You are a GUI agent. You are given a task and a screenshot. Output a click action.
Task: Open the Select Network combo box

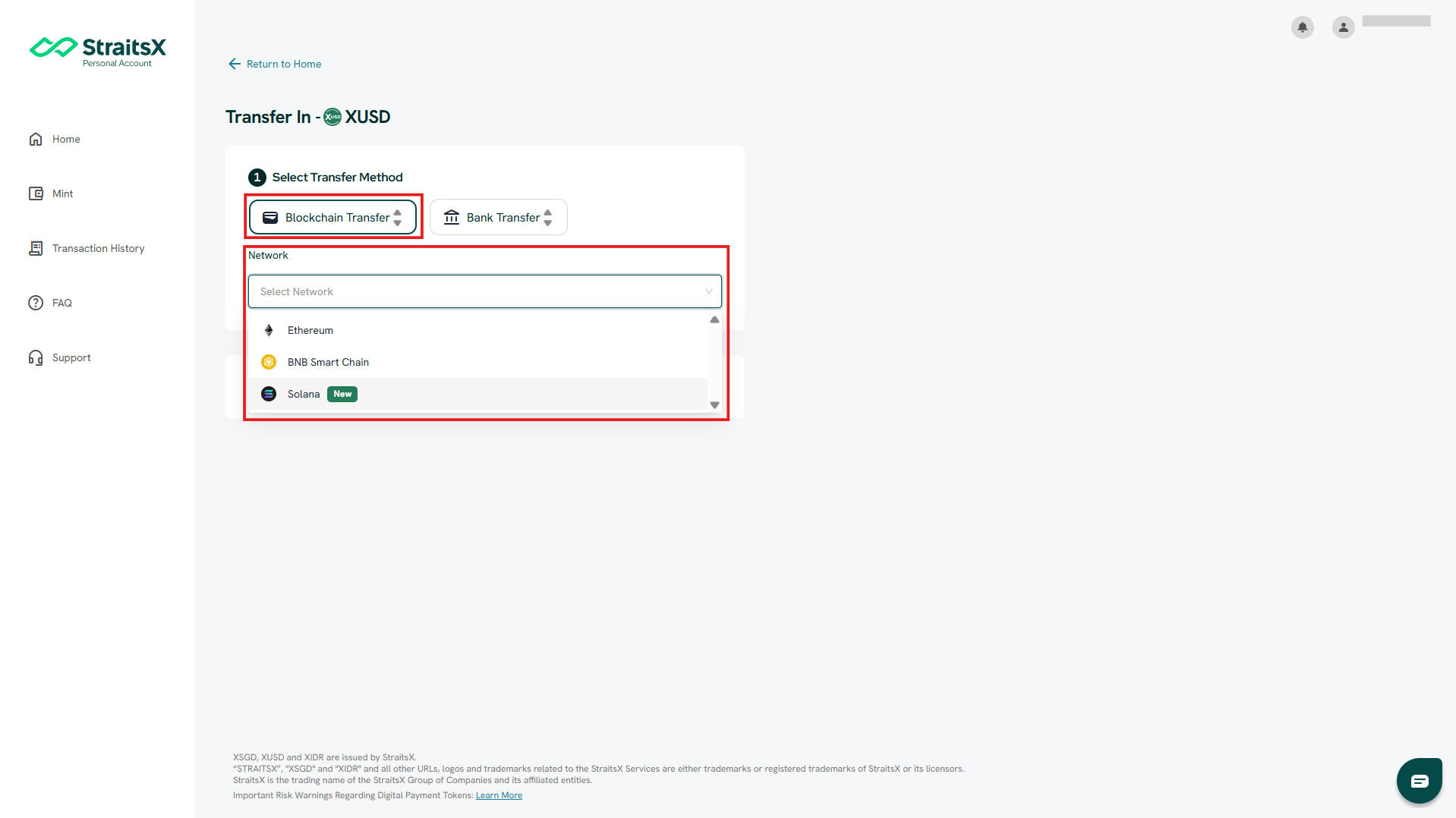484,291
